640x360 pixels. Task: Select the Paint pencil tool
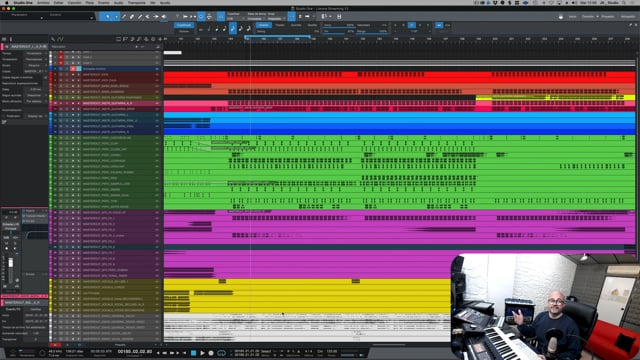coord(140,17)
